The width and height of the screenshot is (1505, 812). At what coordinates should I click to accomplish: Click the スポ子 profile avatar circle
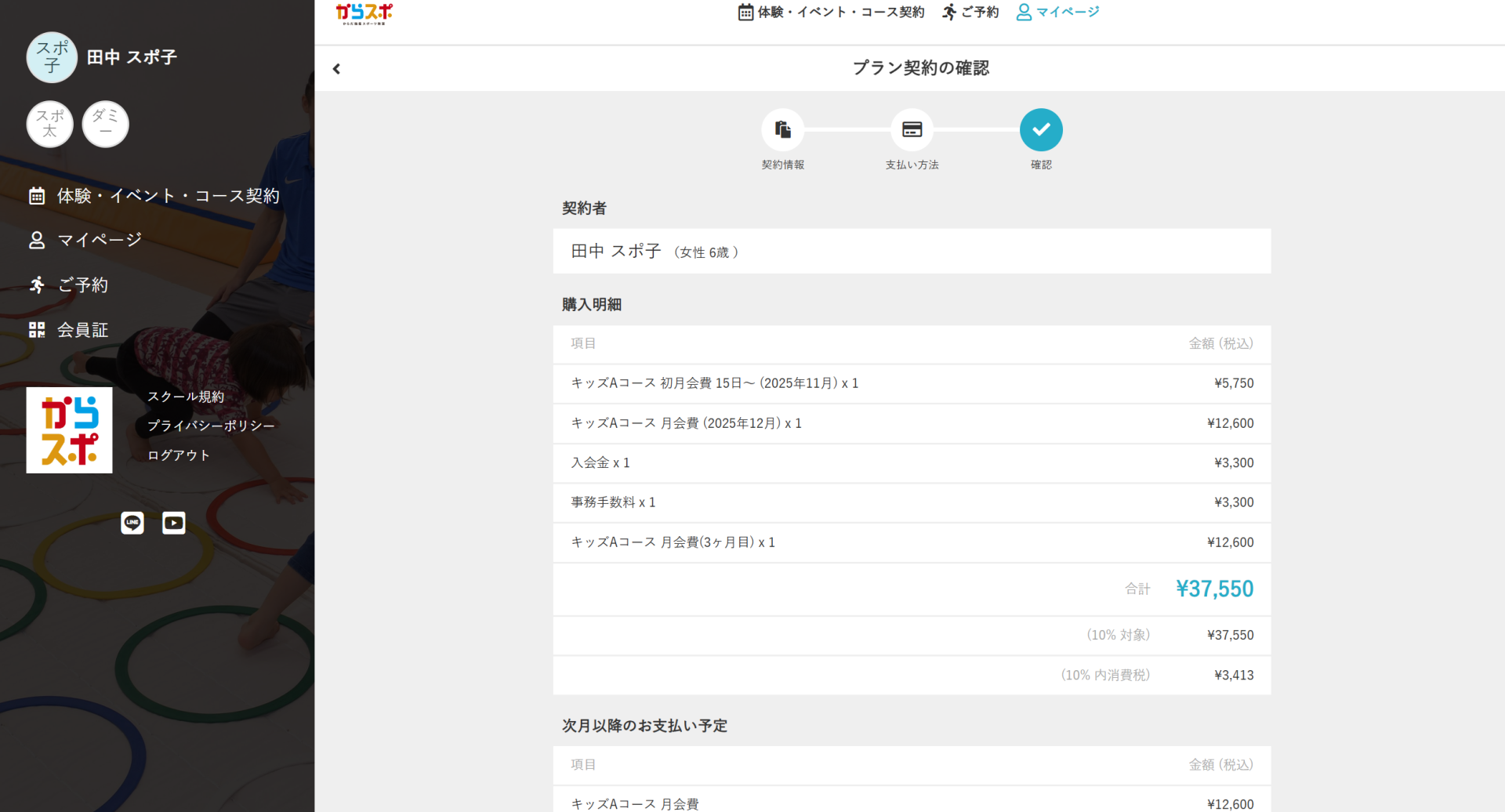pyautogui.click(x=52, y=57)
